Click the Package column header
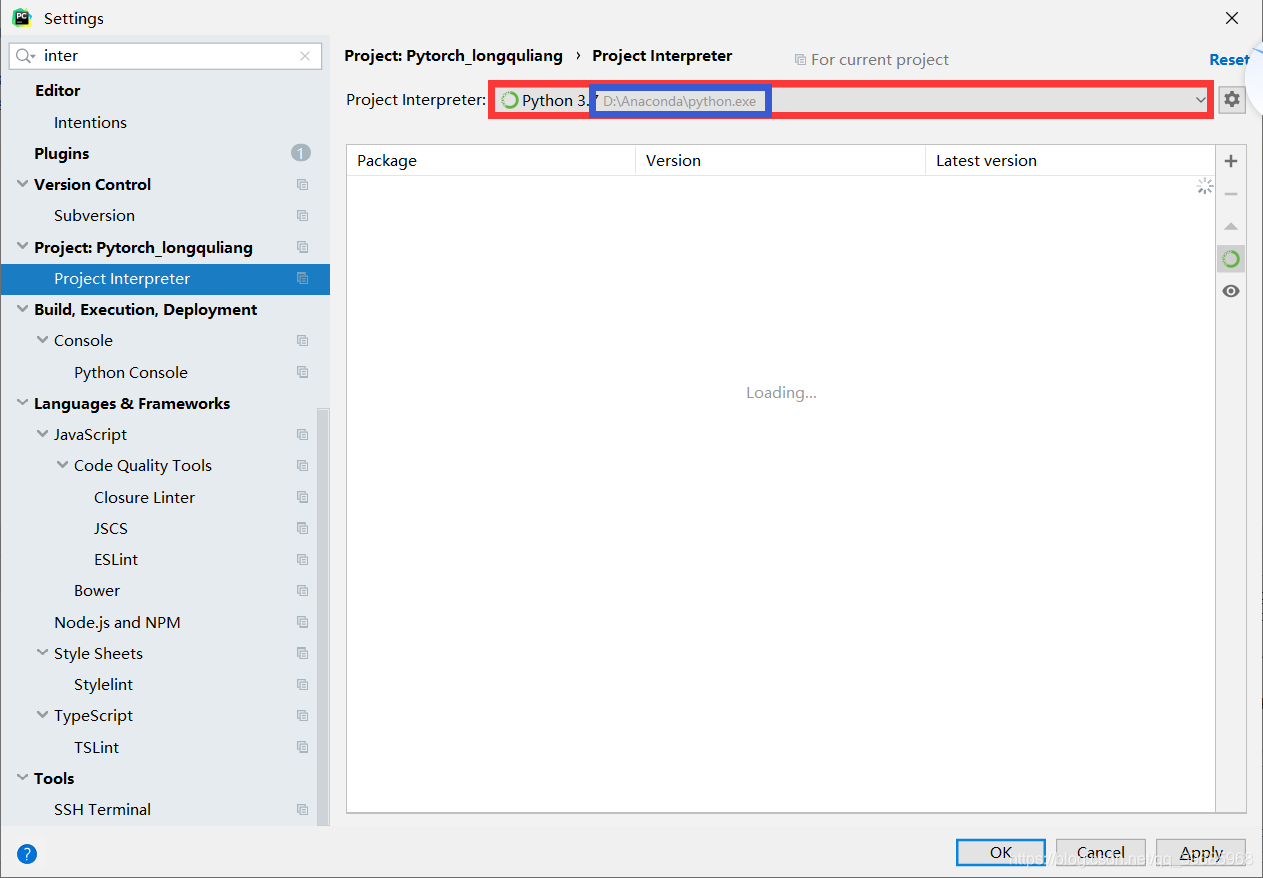This screenshot has width=1263, height=878. click(x=491, y=161)
